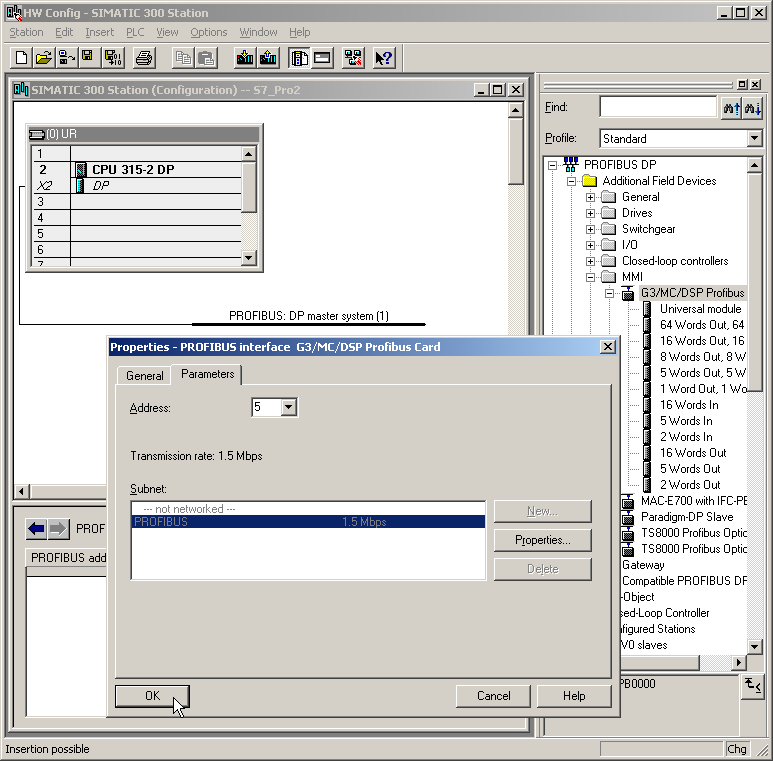Select Universal module in catalog tree
This screenshot has width=773, height=761.
coord(701,309)
